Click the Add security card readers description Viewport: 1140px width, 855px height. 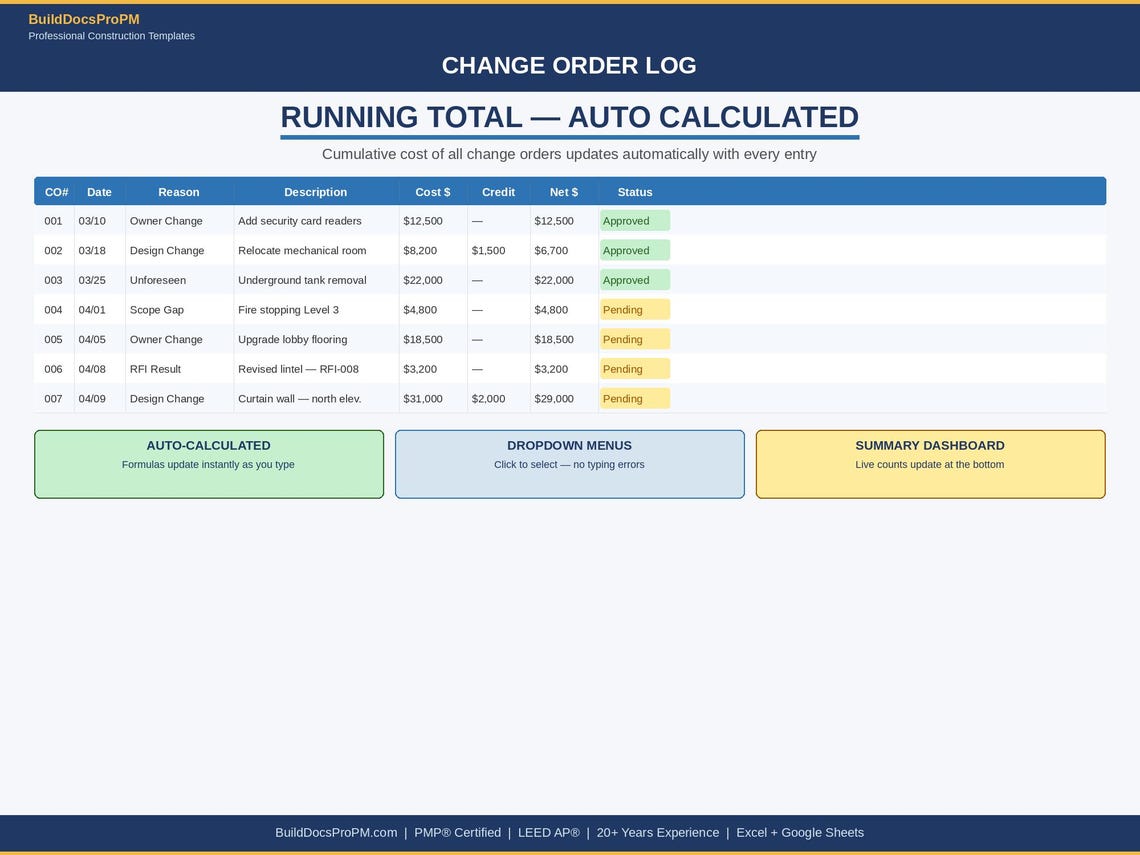[300, 221]
